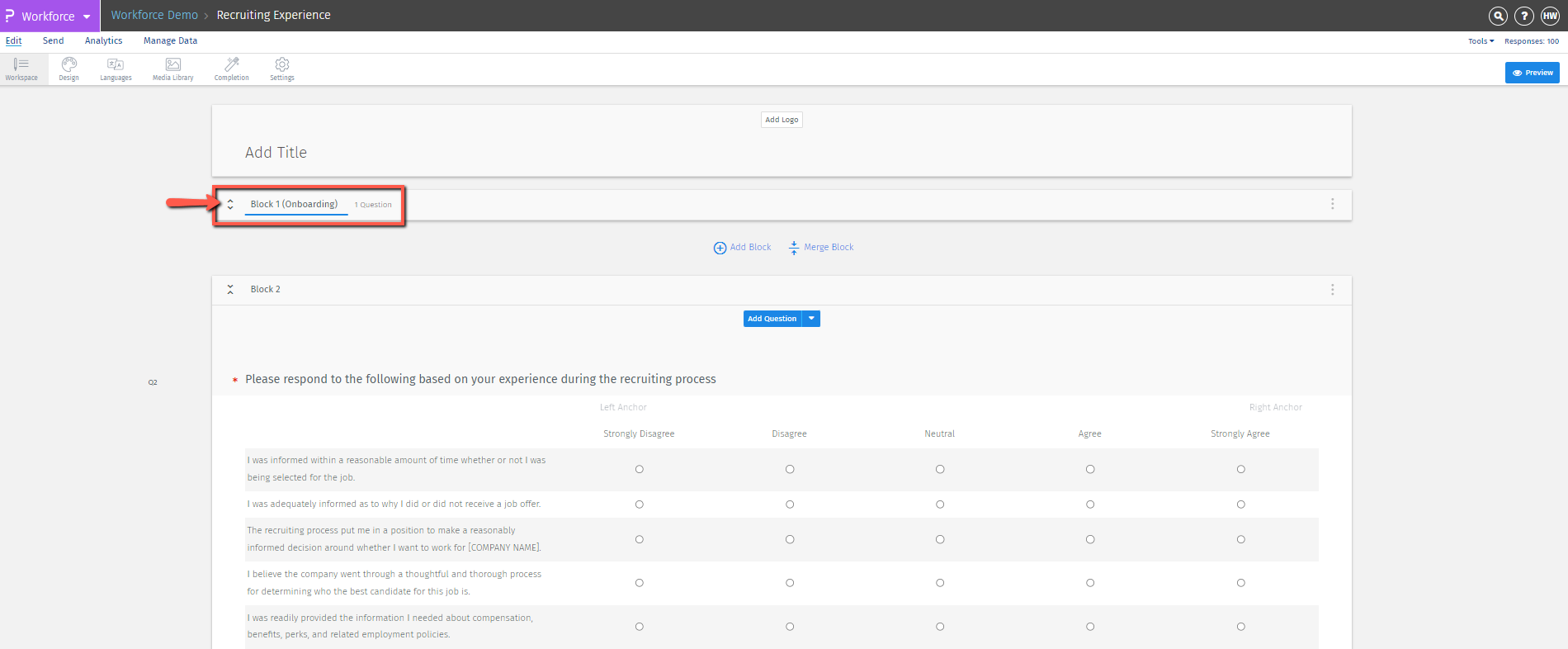Open the help question mark icon

(x=1524, y=16)
